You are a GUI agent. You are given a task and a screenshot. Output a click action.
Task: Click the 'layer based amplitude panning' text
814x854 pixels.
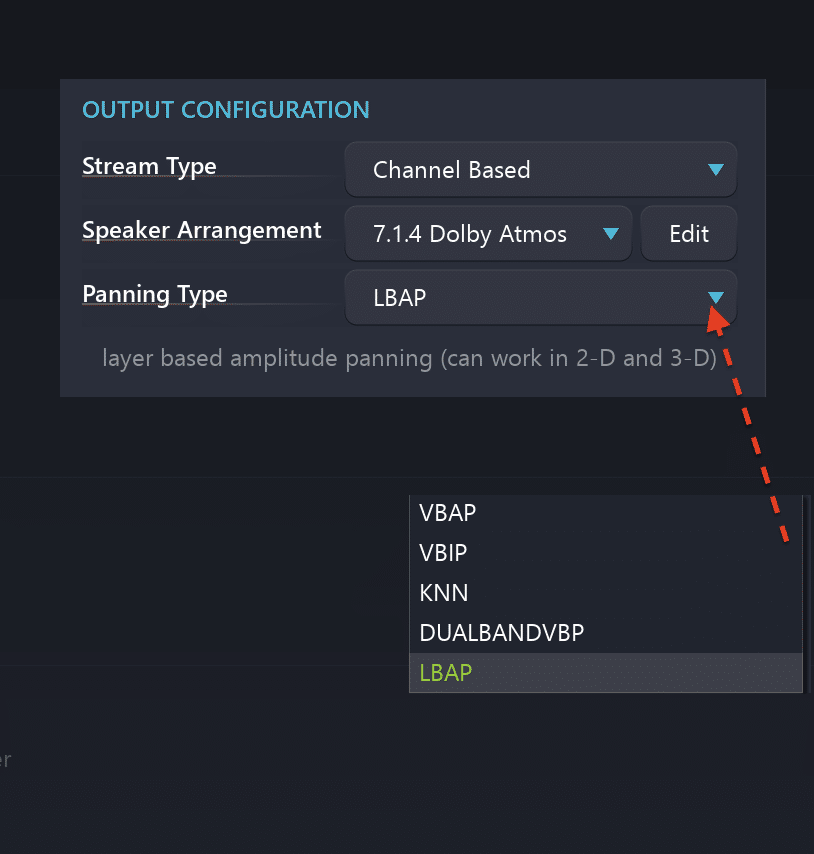pyautogui.click(x=268, y=358)
